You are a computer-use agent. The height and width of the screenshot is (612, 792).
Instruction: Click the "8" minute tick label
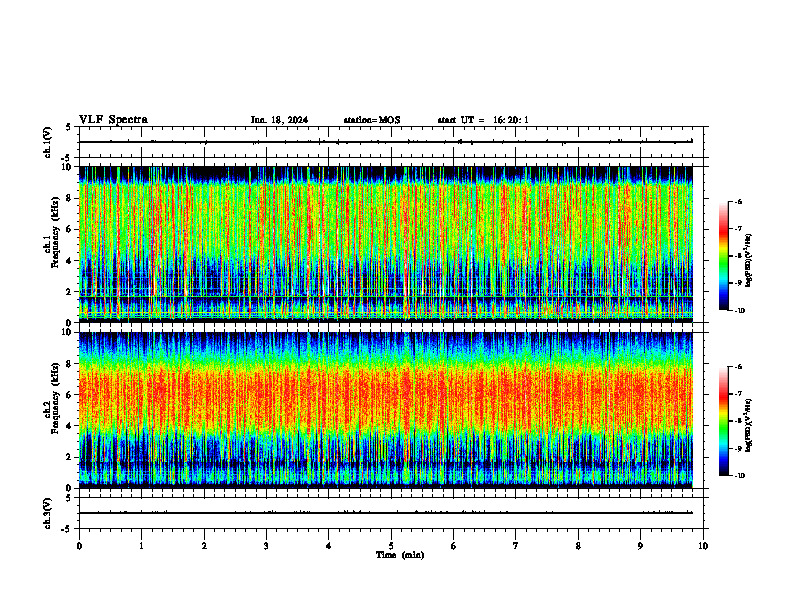coord(578,546)
